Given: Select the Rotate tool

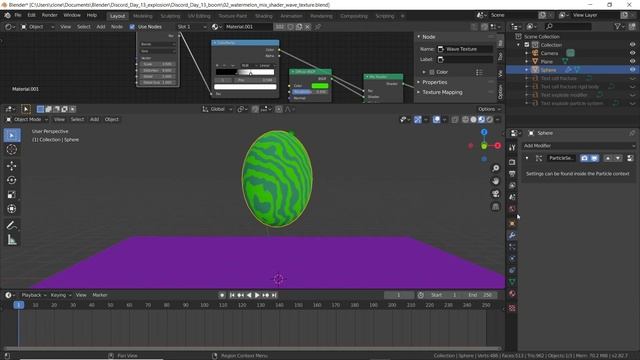Looking at the screenshot, I should coord(12,180).
